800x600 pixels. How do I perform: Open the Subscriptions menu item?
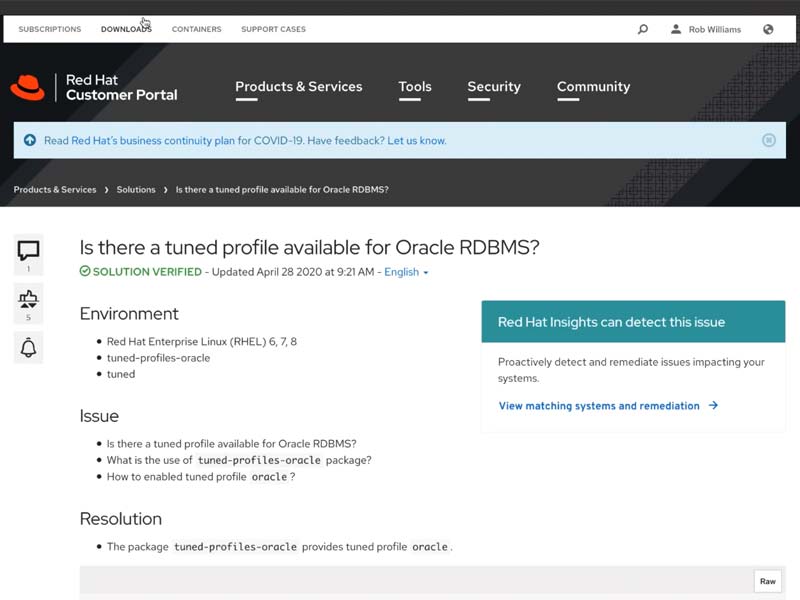pos(50,29)
